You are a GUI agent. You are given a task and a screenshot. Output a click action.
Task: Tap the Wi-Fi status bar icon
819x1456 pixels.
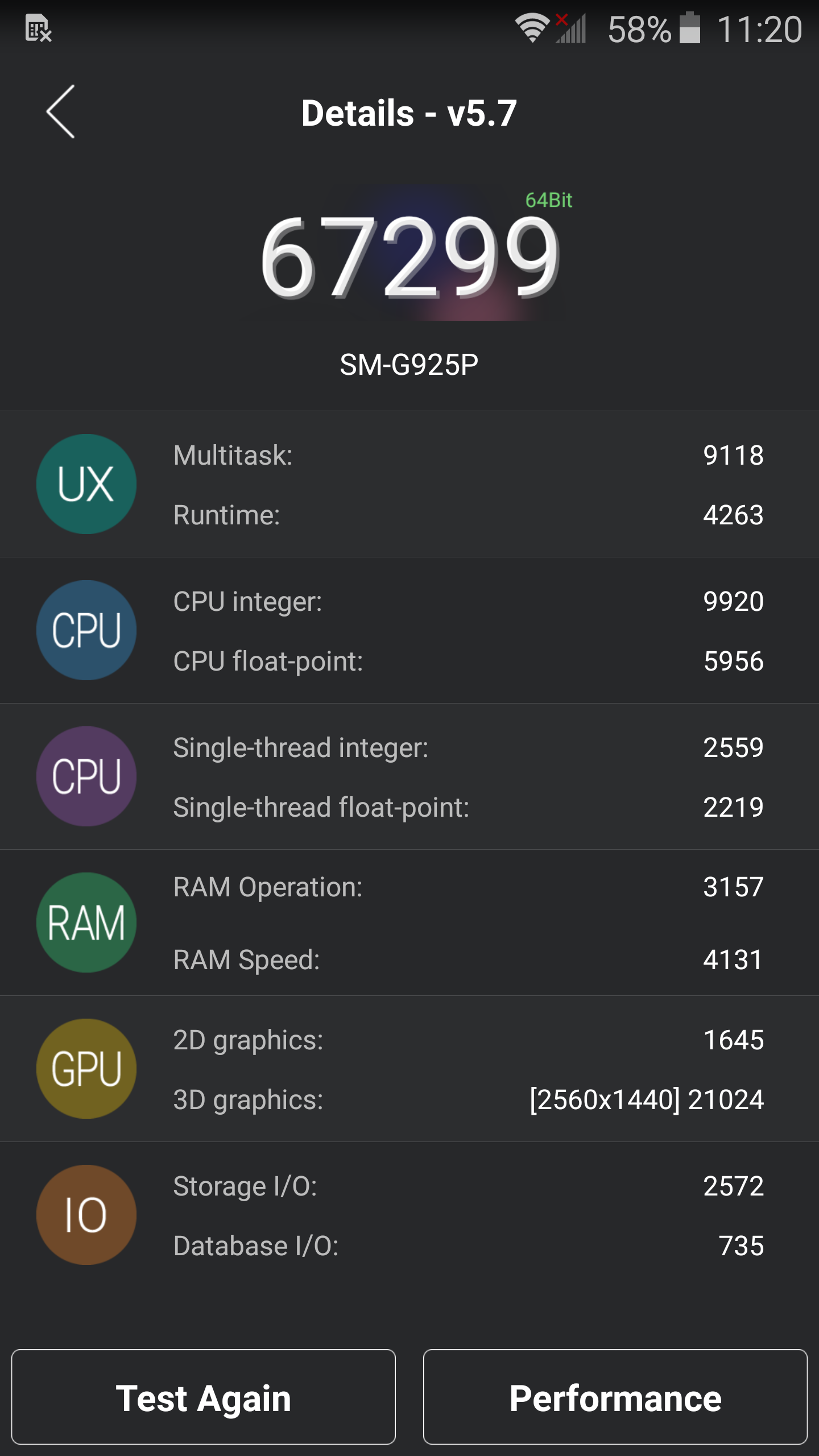[532, 28]
